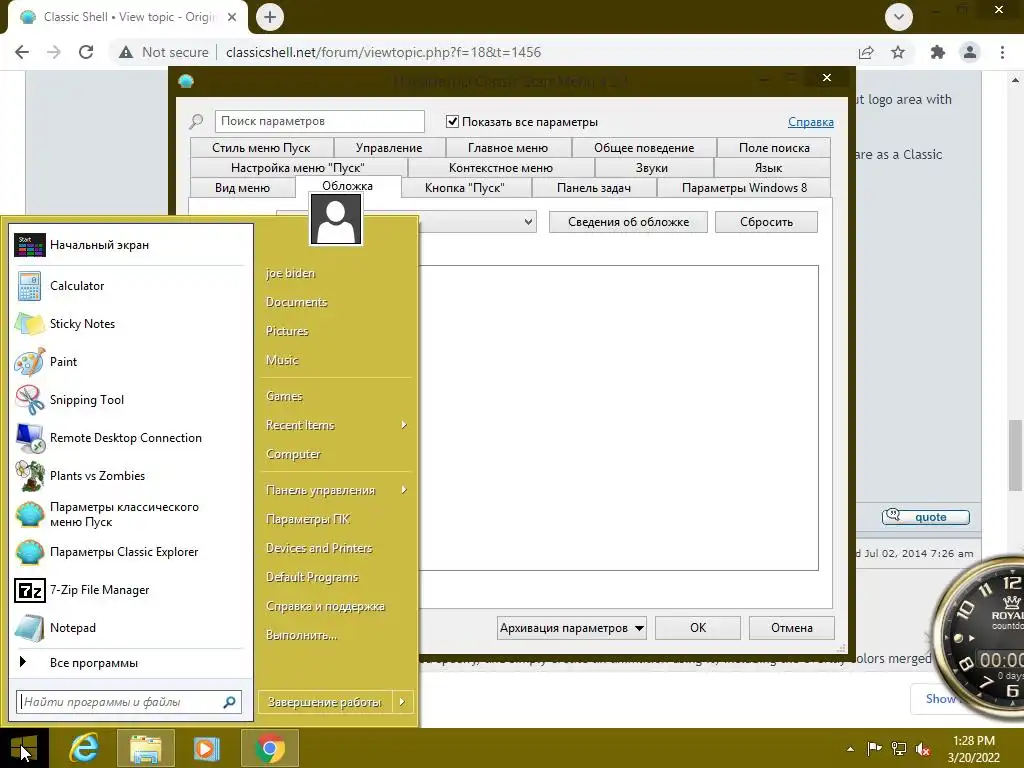This screenshot has width=1024, height=768.
Task: Click the Action Center flag tray icon
Action: point(874,748)
